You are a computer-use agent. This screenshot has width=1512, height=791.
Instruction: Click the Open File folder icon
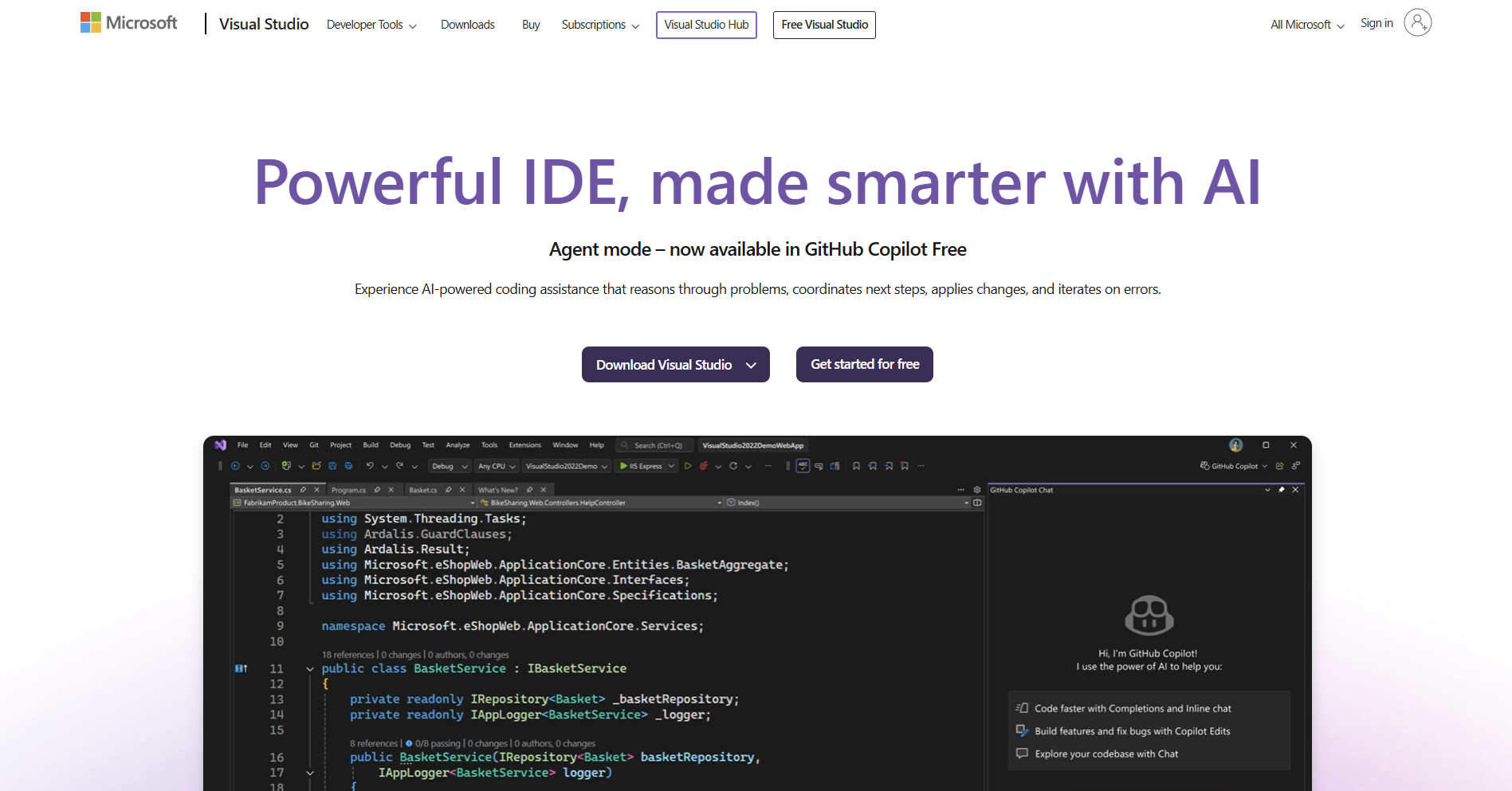(316, 466)
